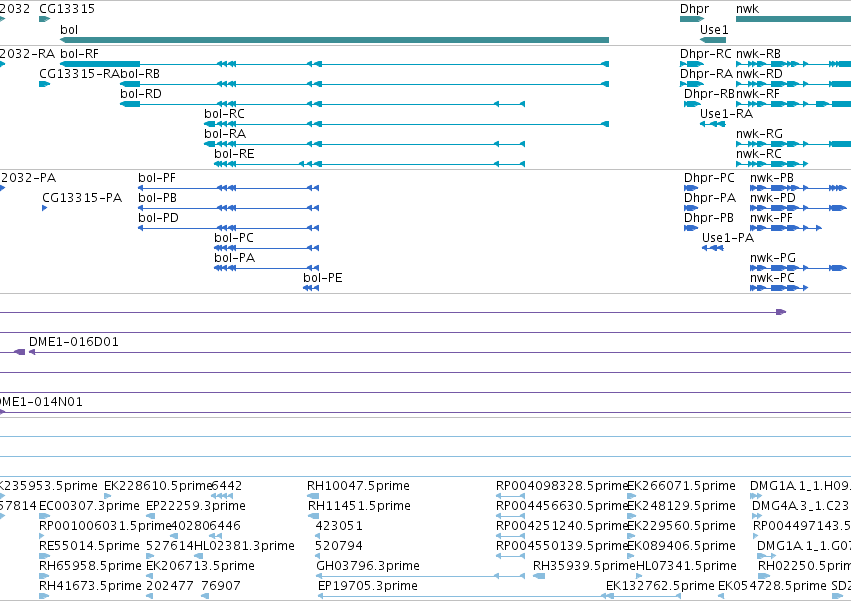
Task: Open EST label EP22259.3prime
Action: coord(196,506)
